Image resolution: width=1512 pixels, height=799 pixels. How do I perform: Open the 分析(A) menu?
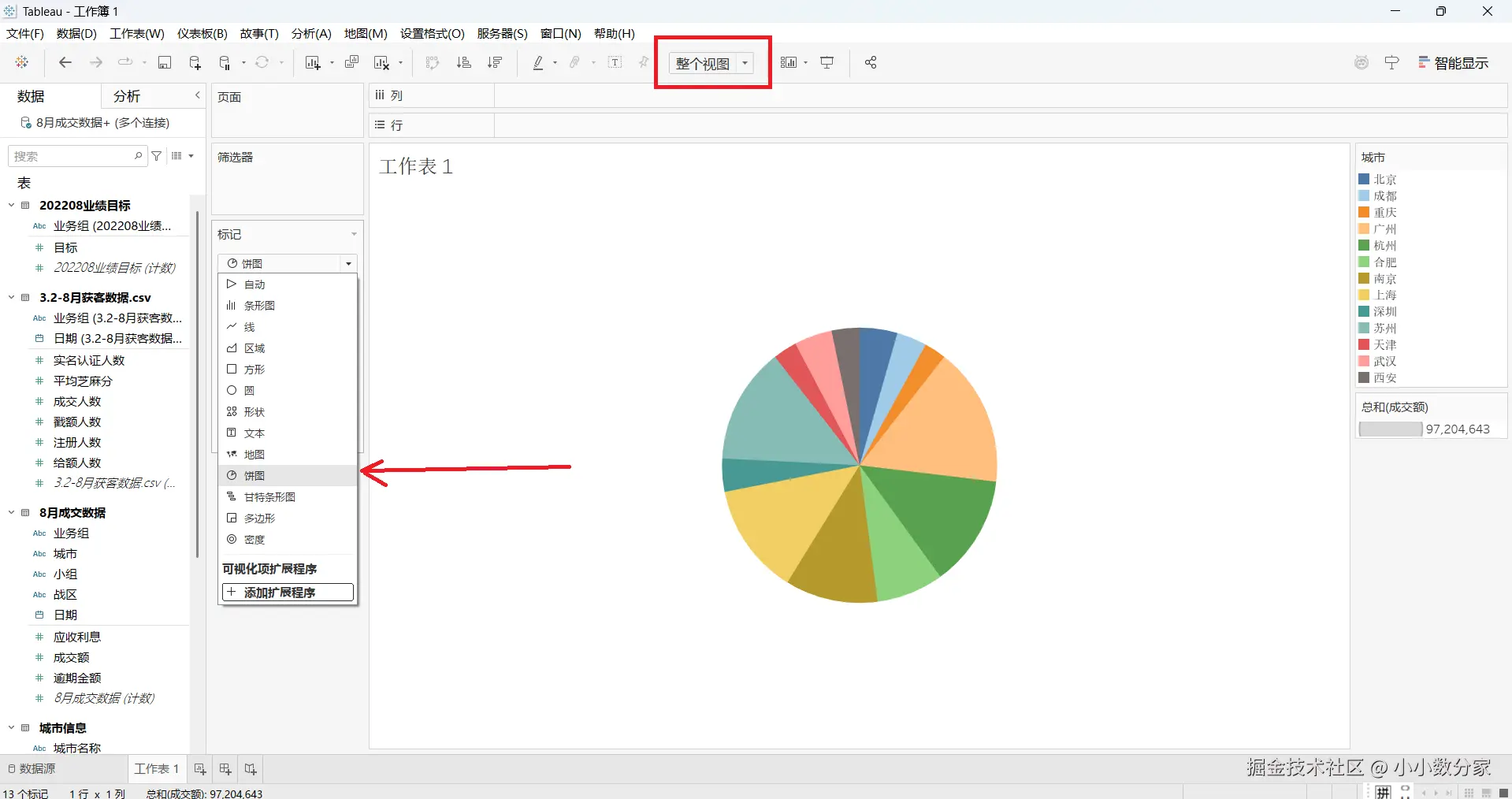click(x=311, y=33)
